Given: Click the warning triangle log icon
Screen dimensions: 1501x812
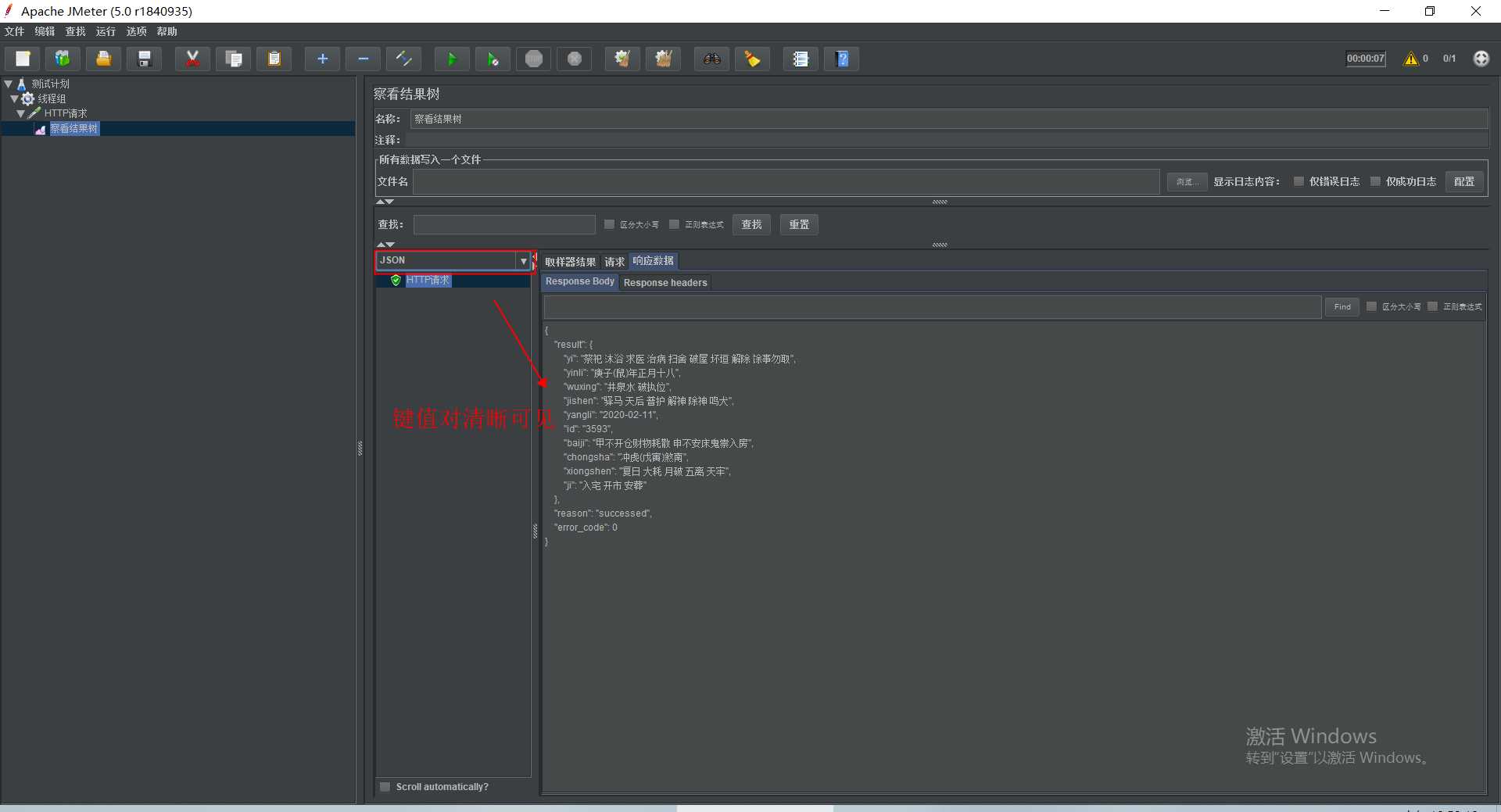Looking at the screenshot, I should pos(1411,59).
